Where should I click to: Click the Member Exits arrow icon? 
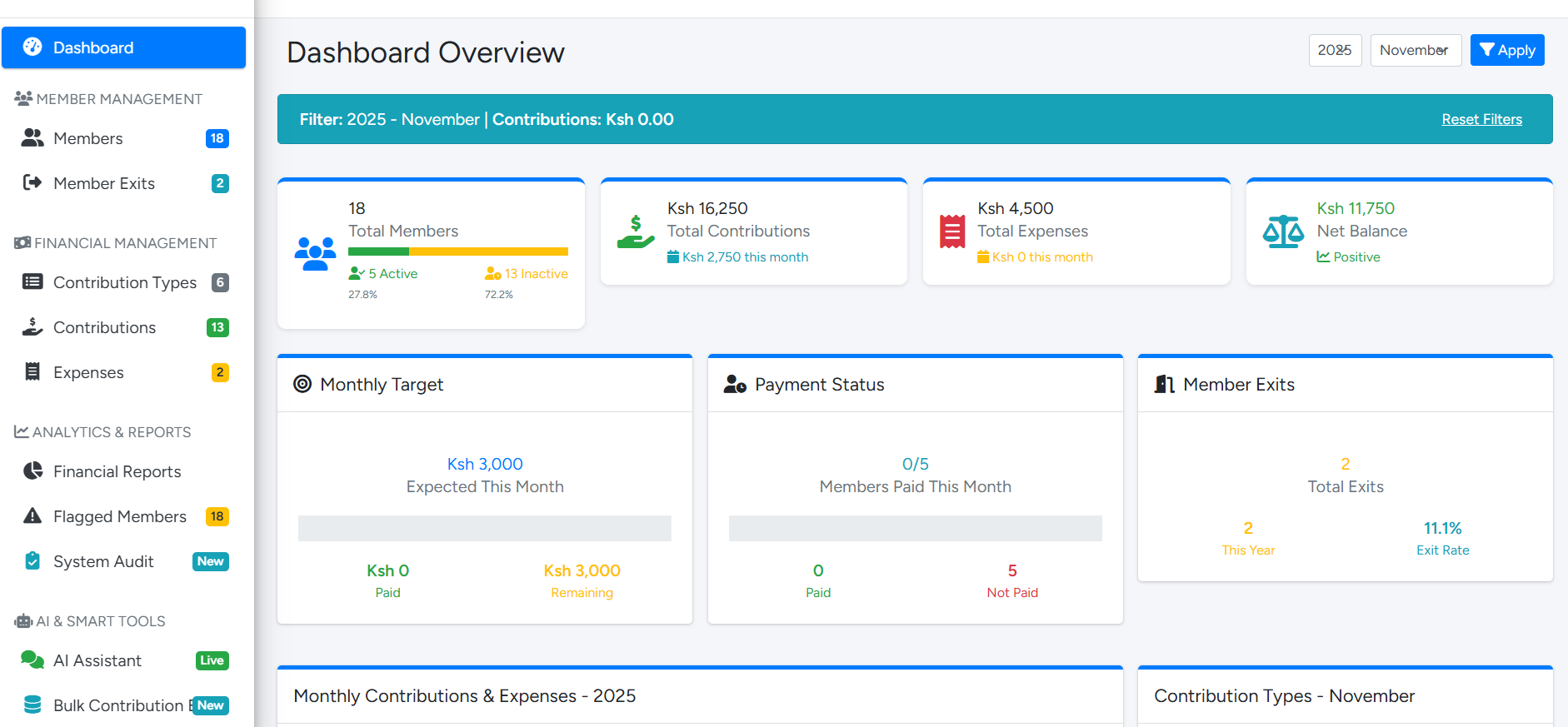[32, 183]
